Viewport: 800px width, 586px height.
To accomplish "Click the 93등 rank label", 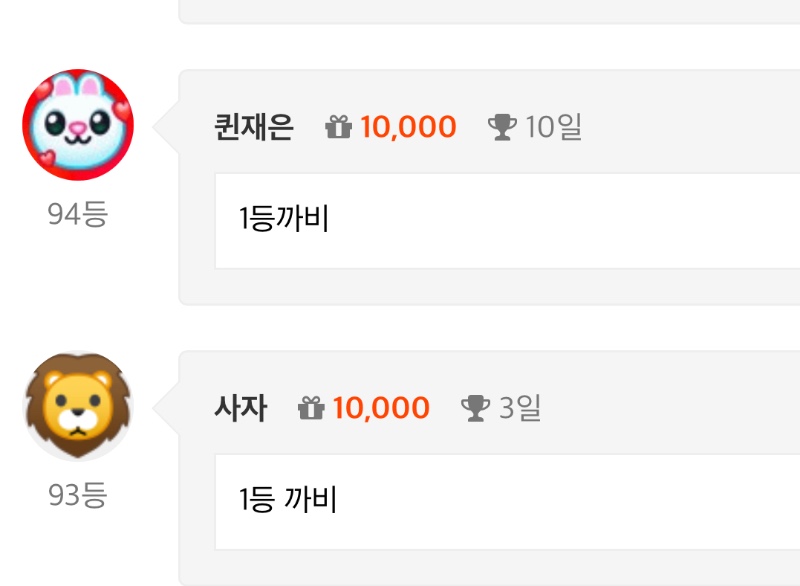I will coord(78,494).
